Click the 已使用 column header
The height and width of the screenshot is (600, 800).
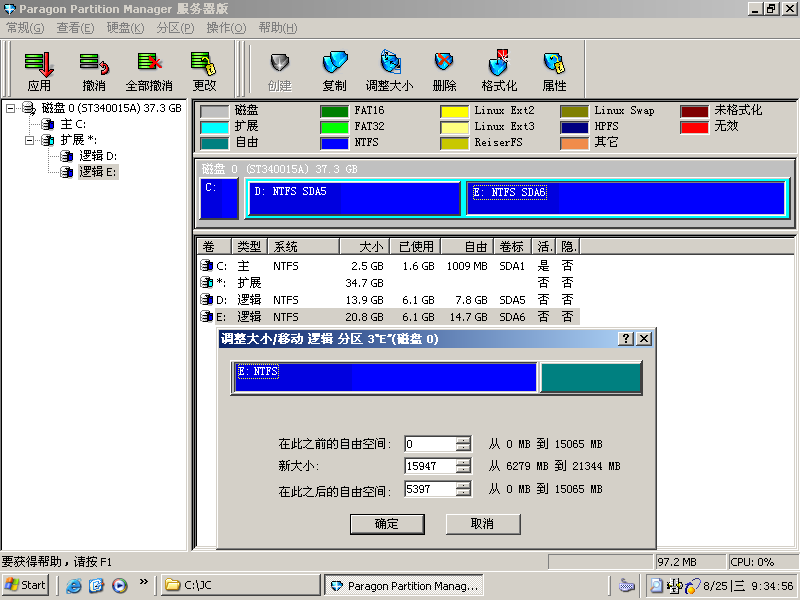point(415,246)
